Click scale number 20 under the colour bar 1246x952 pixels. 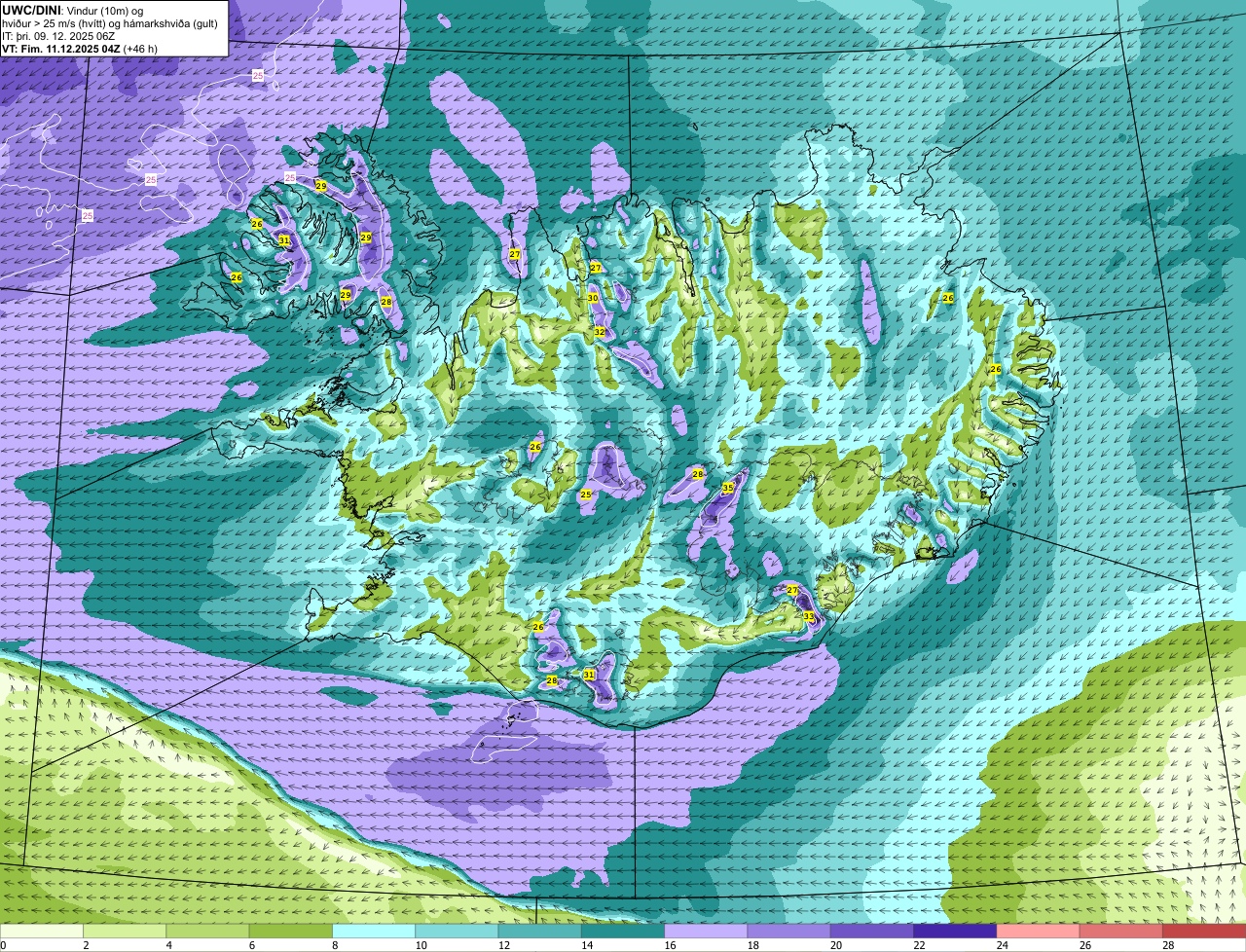835,945
